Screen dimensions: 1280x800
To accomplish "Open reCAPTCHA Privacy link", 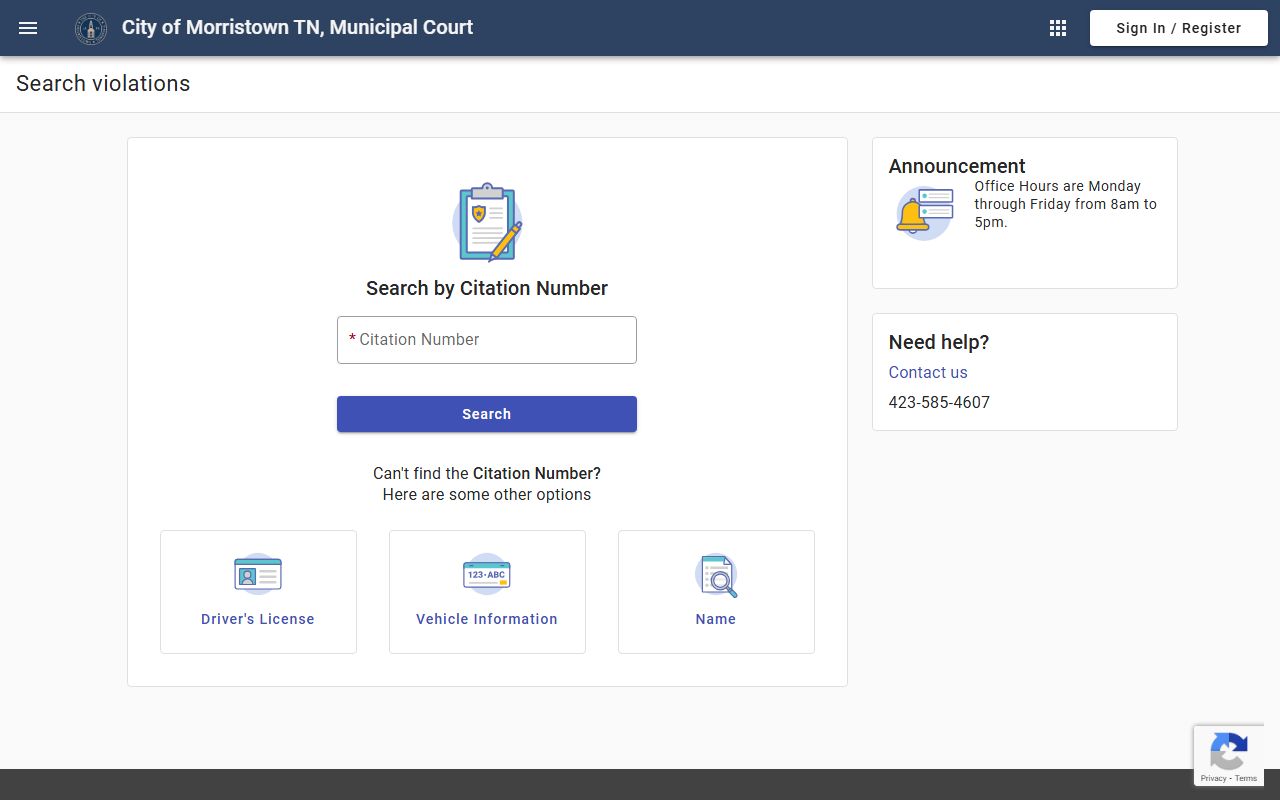I will pyautogui.click(x=1213, y=778).
